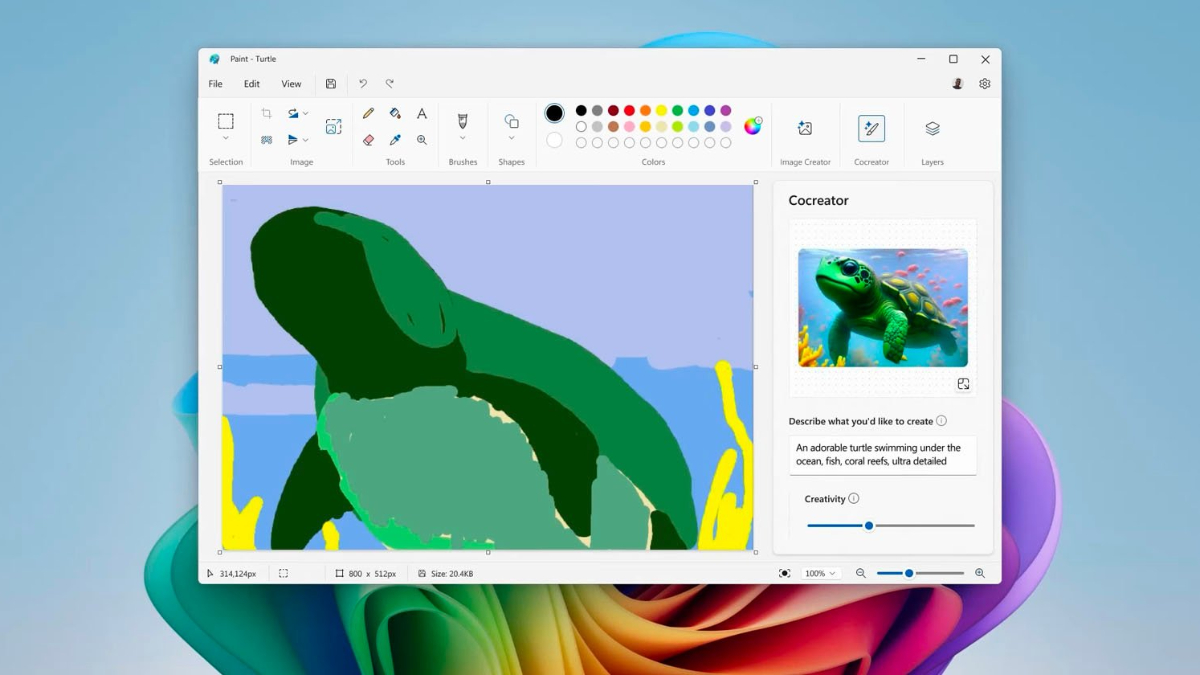
Task: Activate the Color picker eyedropper tool
Action: pos(395,140)
